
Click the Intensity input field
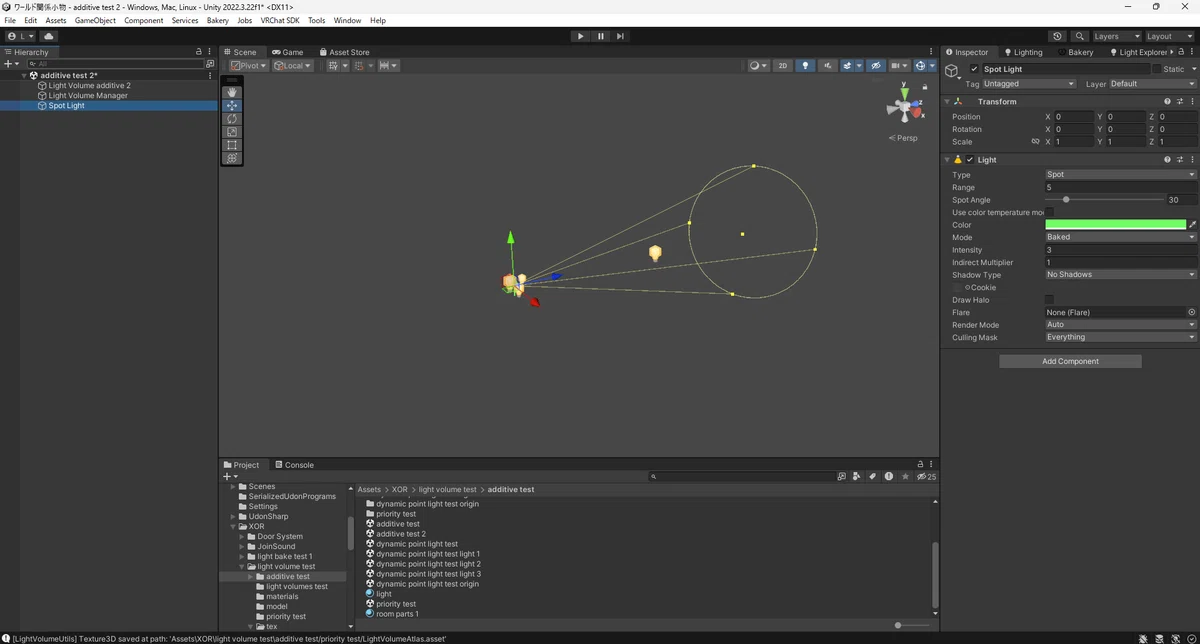[x=1120, y=250]
